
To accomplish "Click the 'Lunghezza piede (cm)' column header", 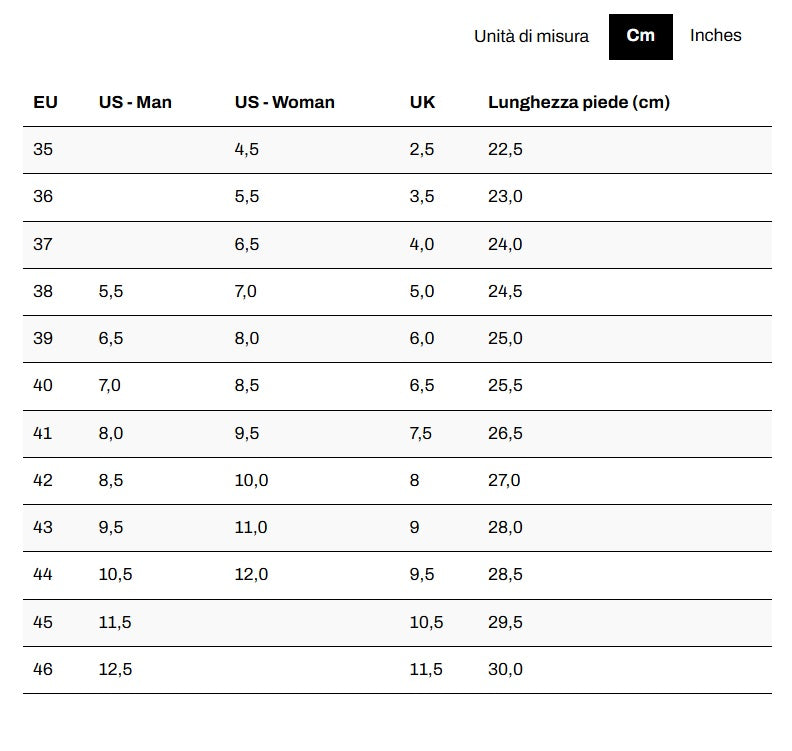I will (578, 102).
